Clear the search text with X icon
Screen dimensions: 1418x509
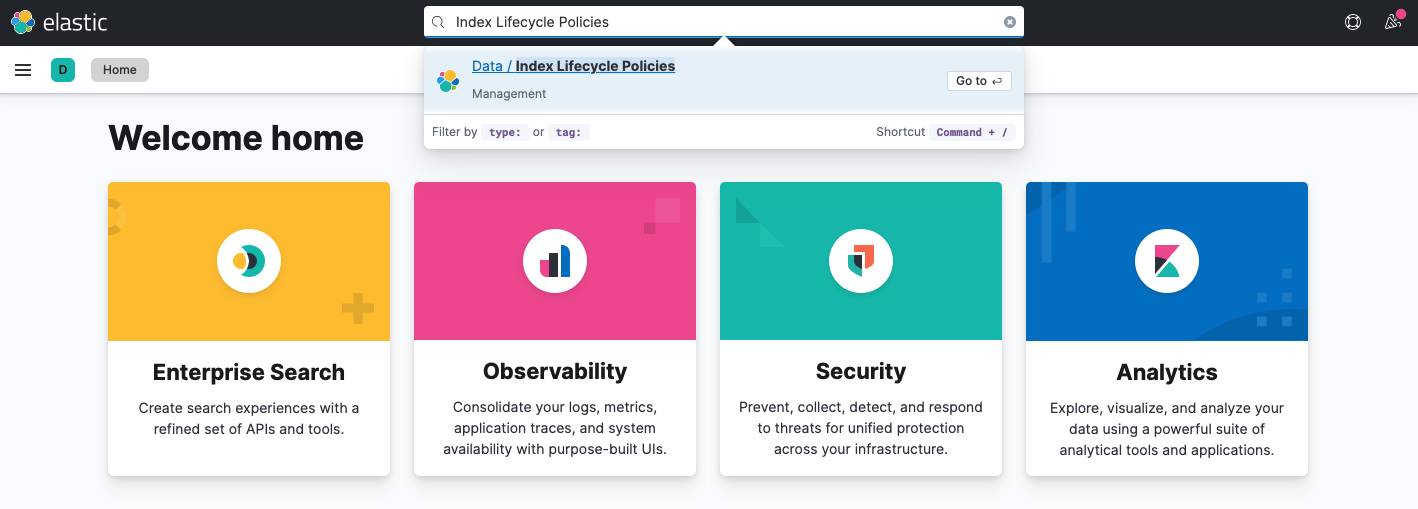click(x=1010, y=22)
